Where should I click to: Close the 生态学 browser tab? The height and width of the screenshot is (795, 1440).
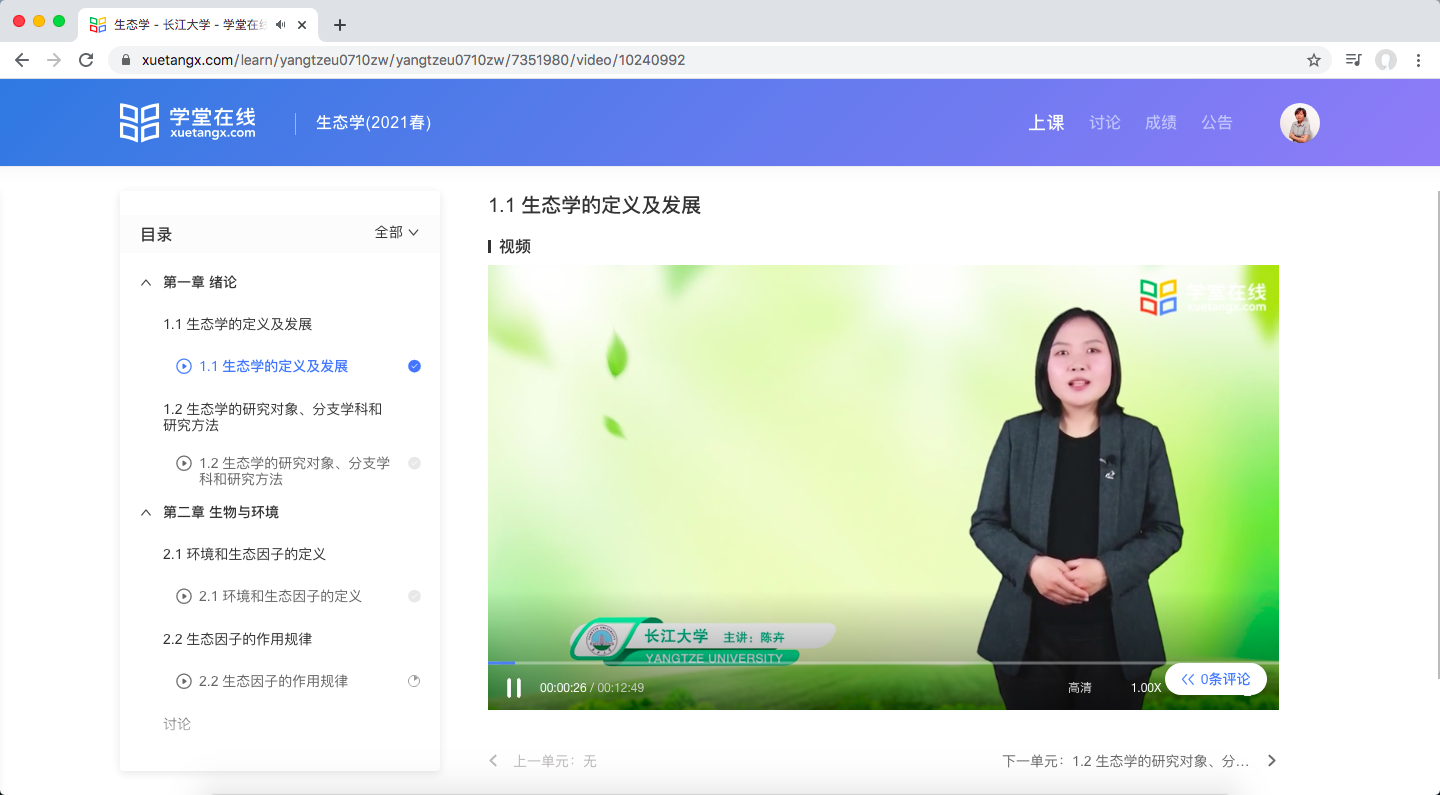click(302, 24)
